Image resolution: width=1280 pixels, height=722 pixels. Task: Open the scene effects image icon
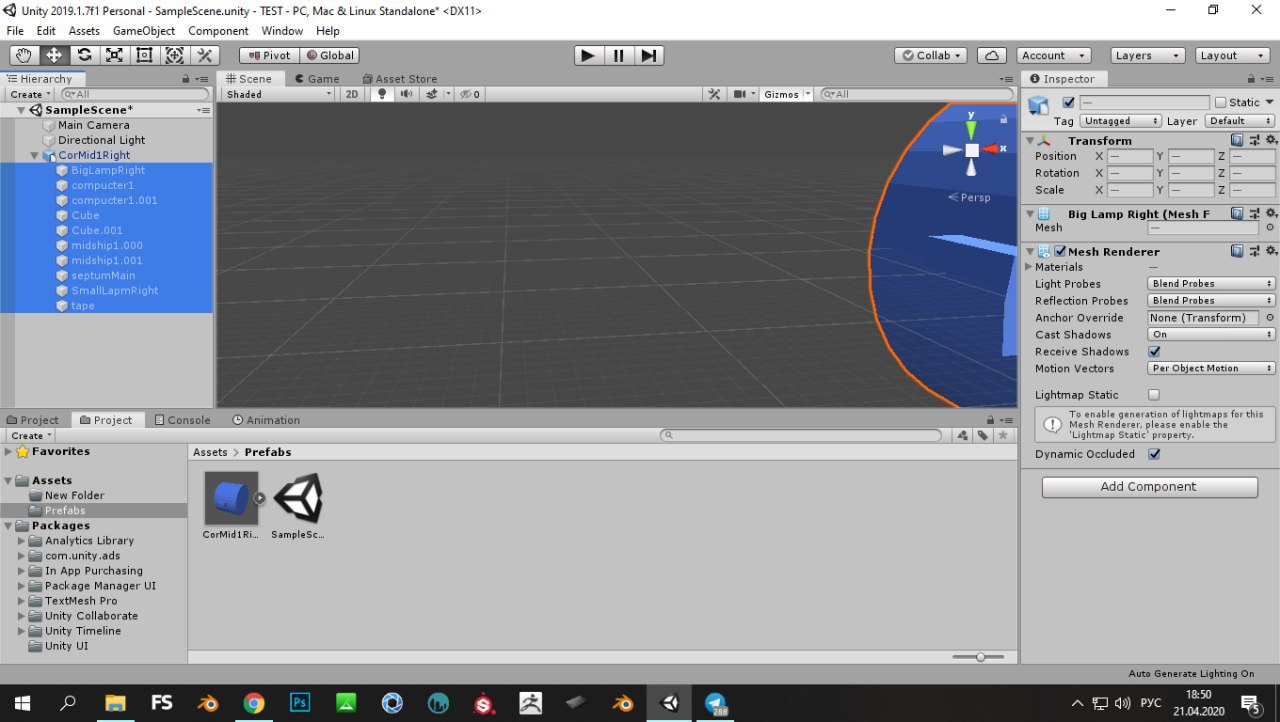click(432, 94)
